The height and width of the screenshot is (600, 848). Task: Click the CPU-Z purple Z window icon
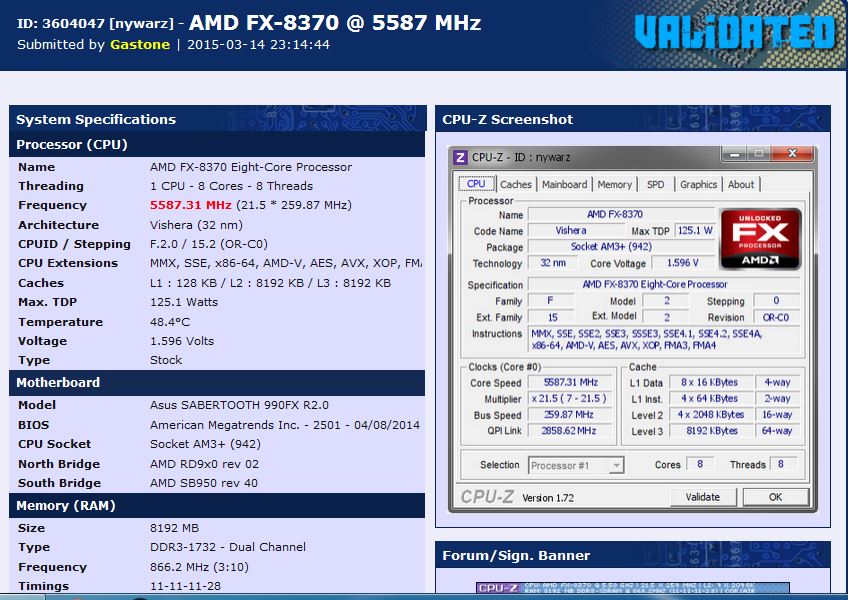460,157
